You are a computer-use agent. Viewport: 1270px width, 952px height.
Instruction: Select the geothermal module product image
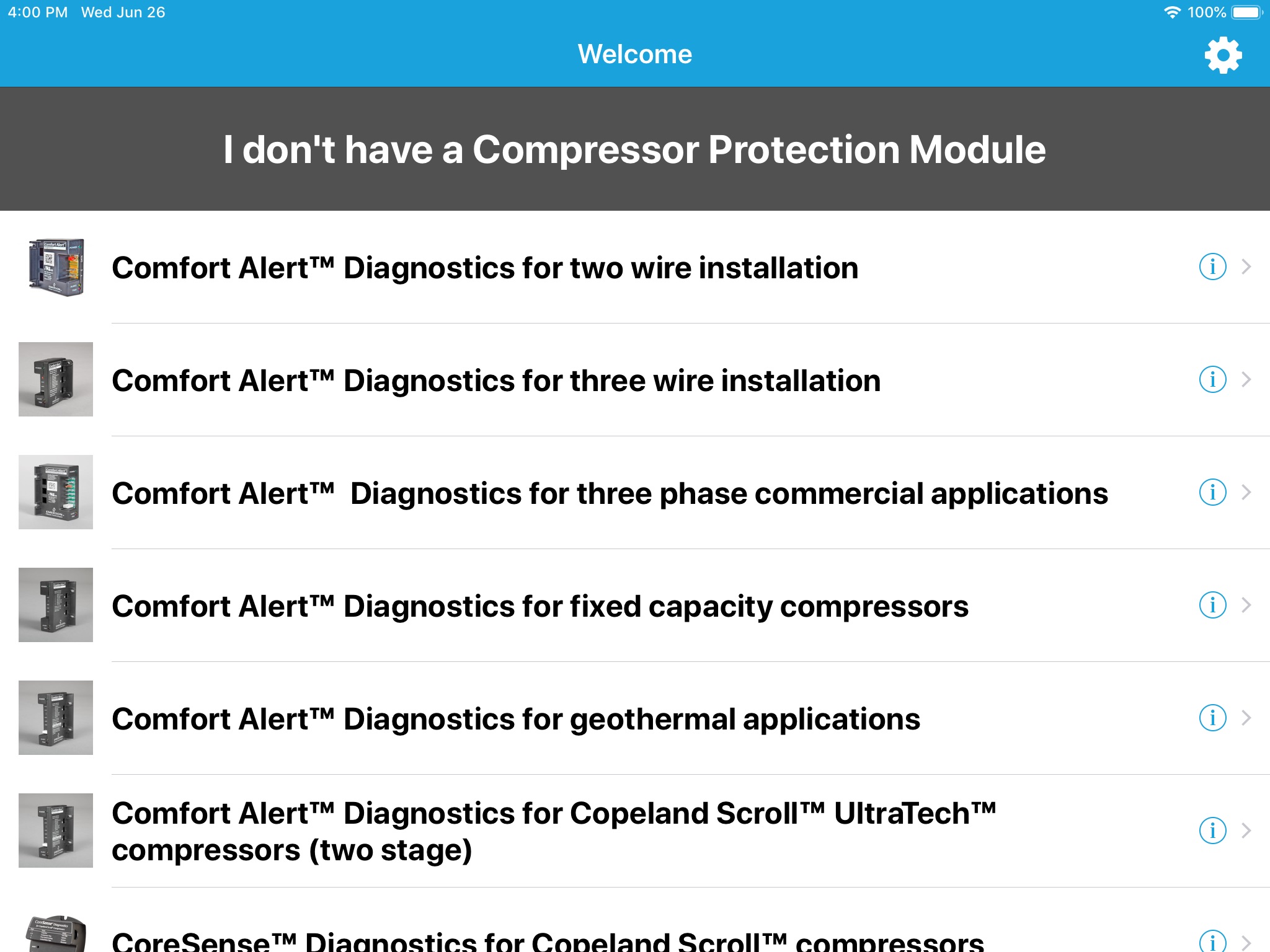click(56, 718)
